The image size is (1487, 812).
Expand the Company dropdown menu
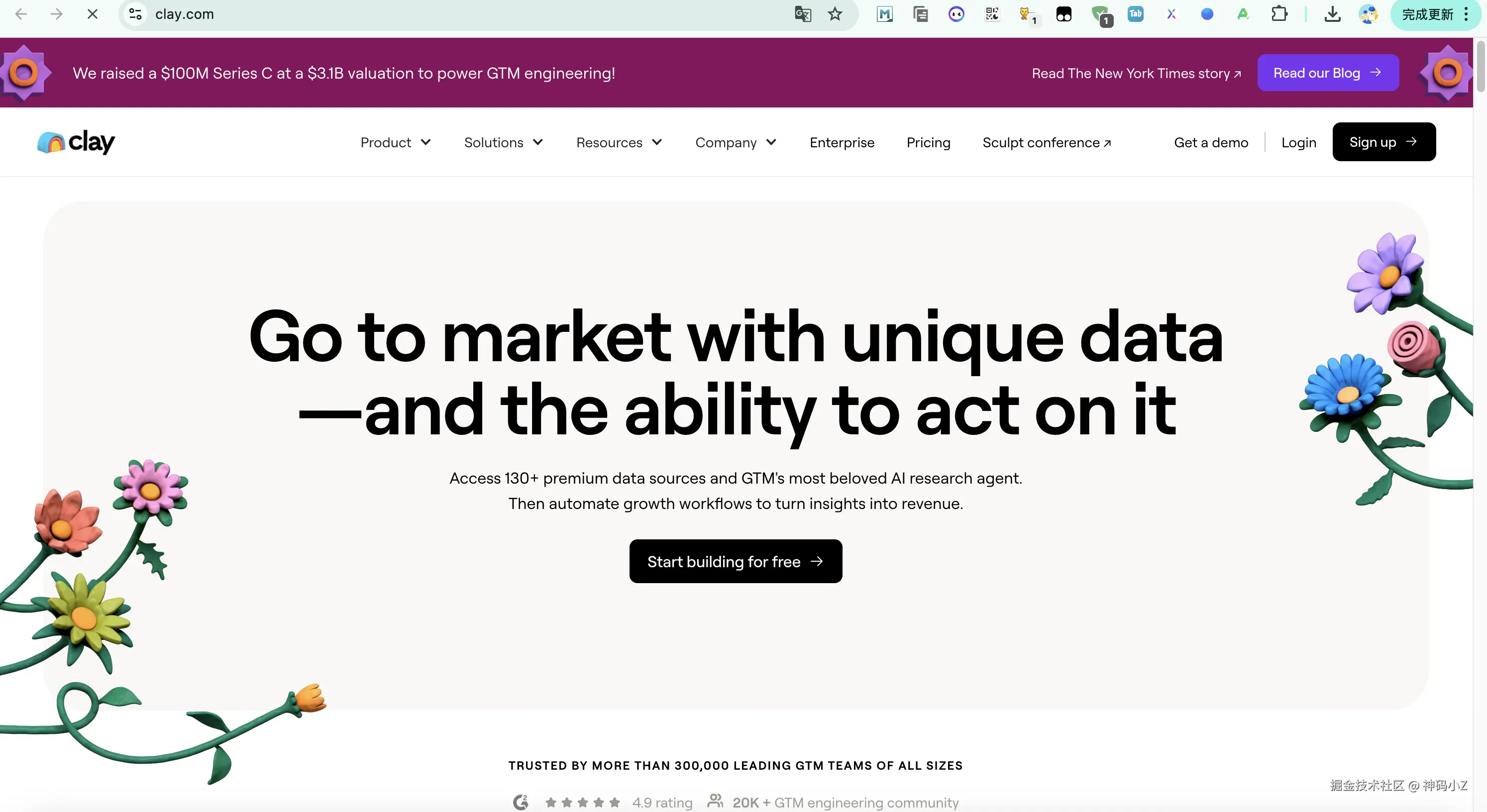(736, 142)
